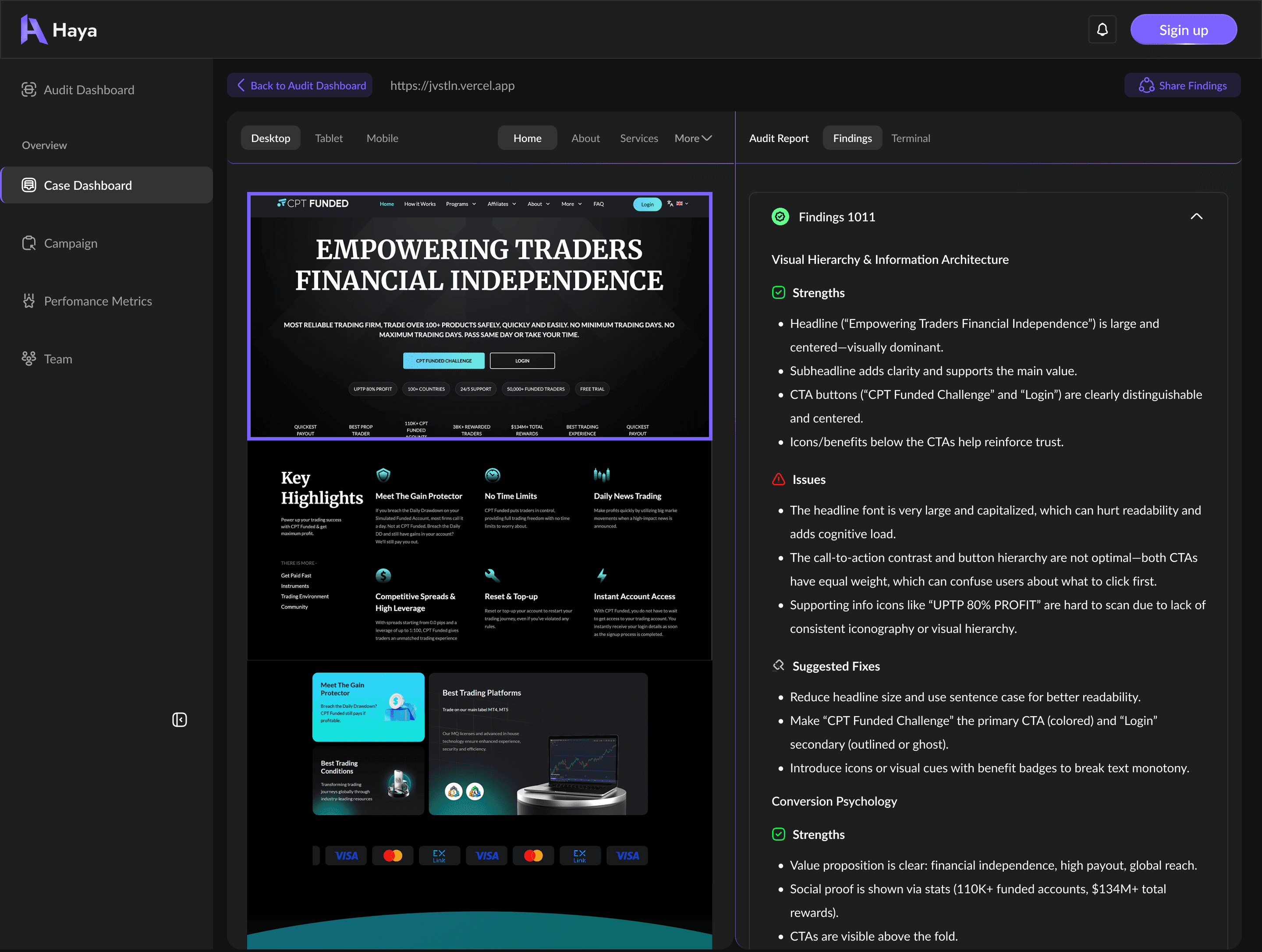
Task: Switch preview to Tablet view
Action: point(329,138)
